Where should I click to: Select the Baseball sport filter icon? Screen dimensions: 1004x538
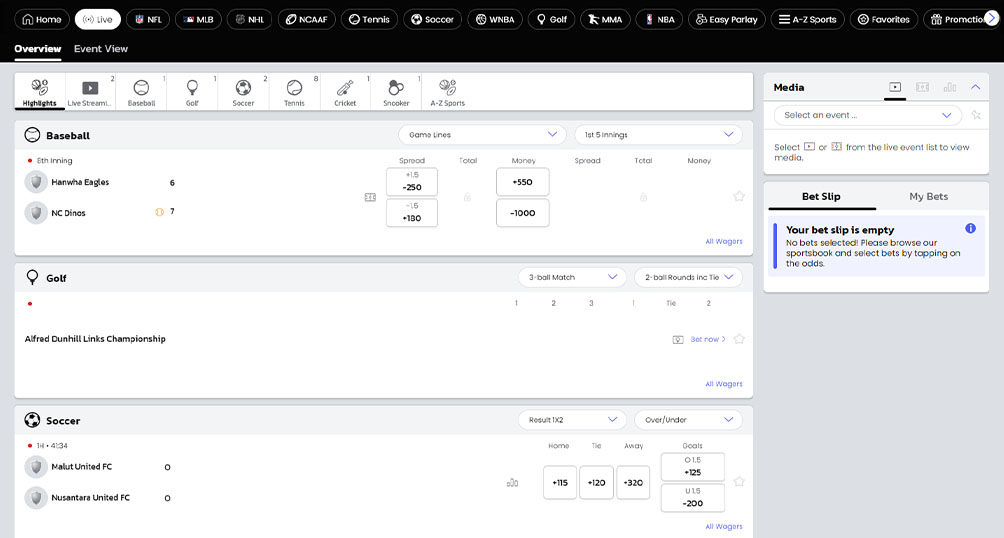(x=142, y=92)
